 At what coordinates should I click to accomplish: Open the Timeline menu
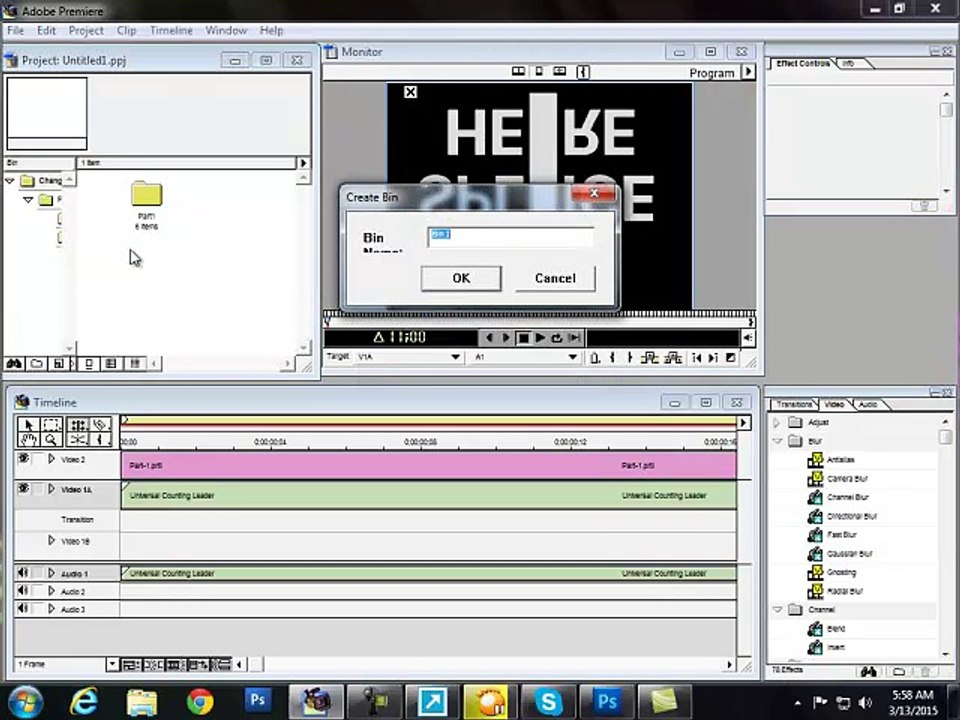(171, 30)
